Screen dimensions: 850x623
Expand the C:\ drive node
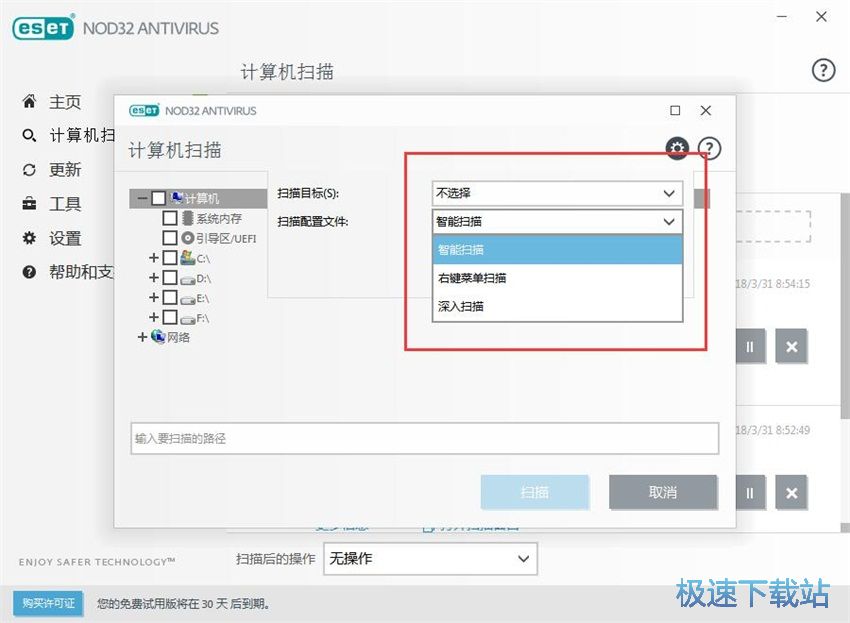click(x=154, y=258)
